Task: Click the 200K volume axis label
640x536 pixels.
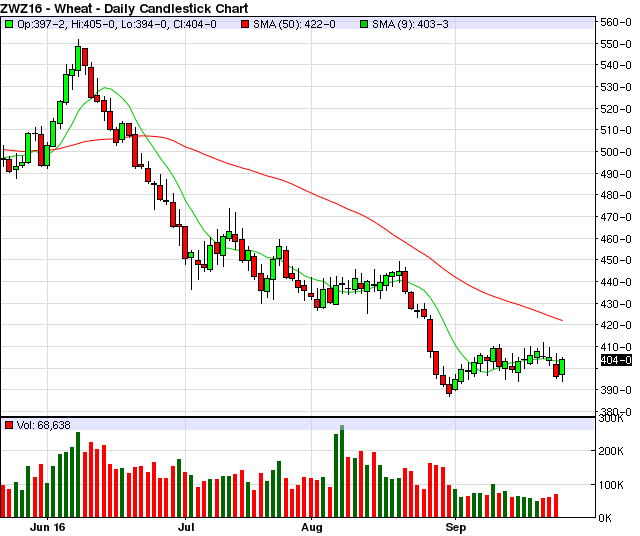Action: 610,451
